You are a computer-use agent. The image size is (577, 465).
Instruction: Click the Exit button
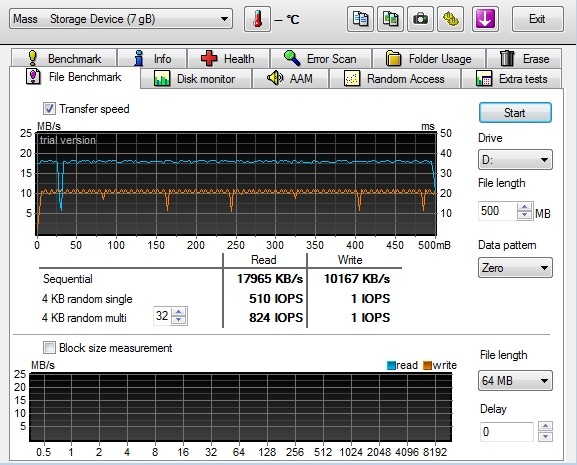tap(537, 19)
